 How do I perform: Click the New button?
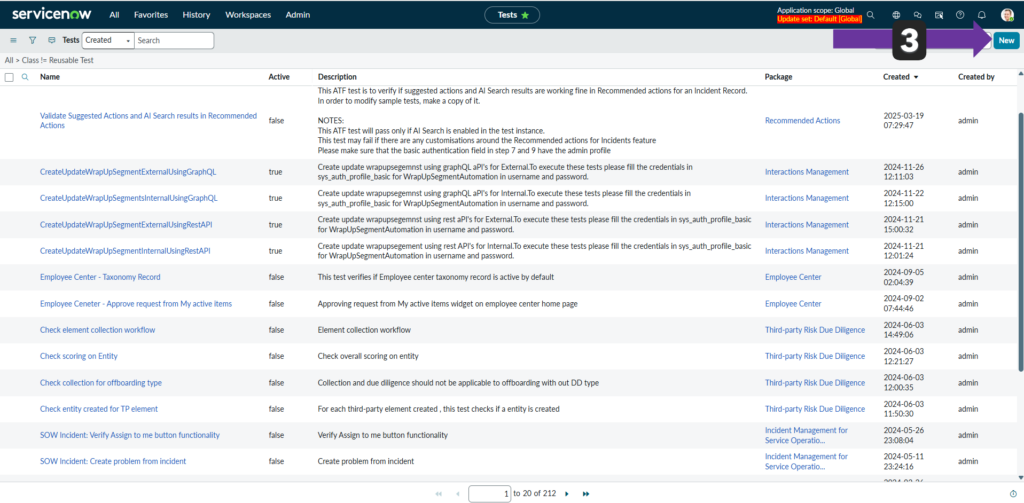[1006, 41]
